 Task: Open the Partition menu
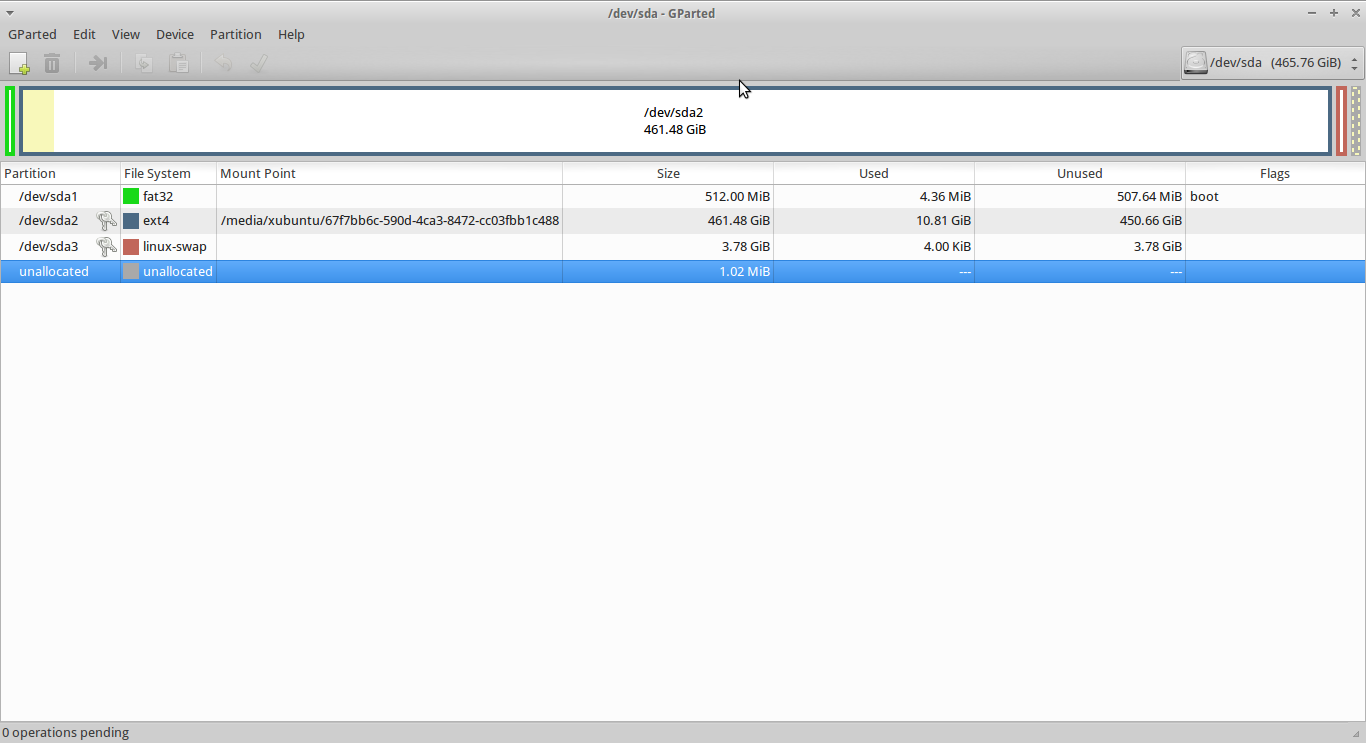(x=235, y=34)
